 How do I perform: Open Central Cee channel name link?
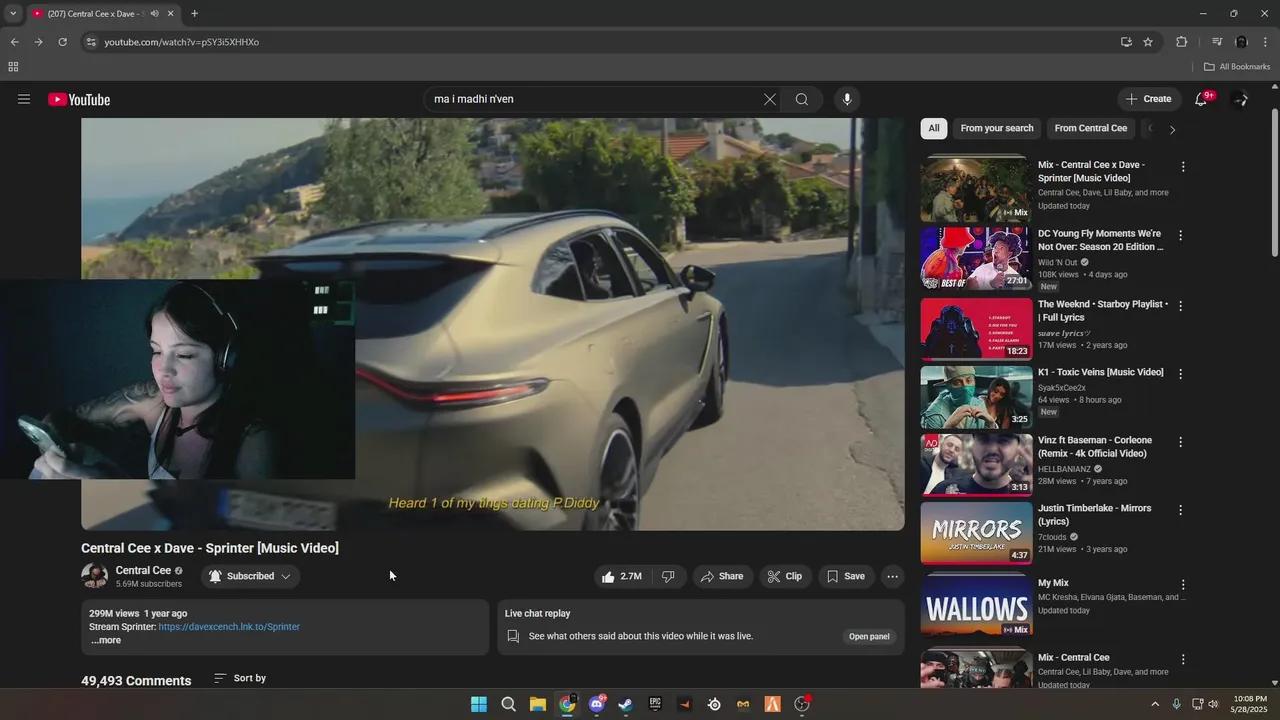point(143,570)
